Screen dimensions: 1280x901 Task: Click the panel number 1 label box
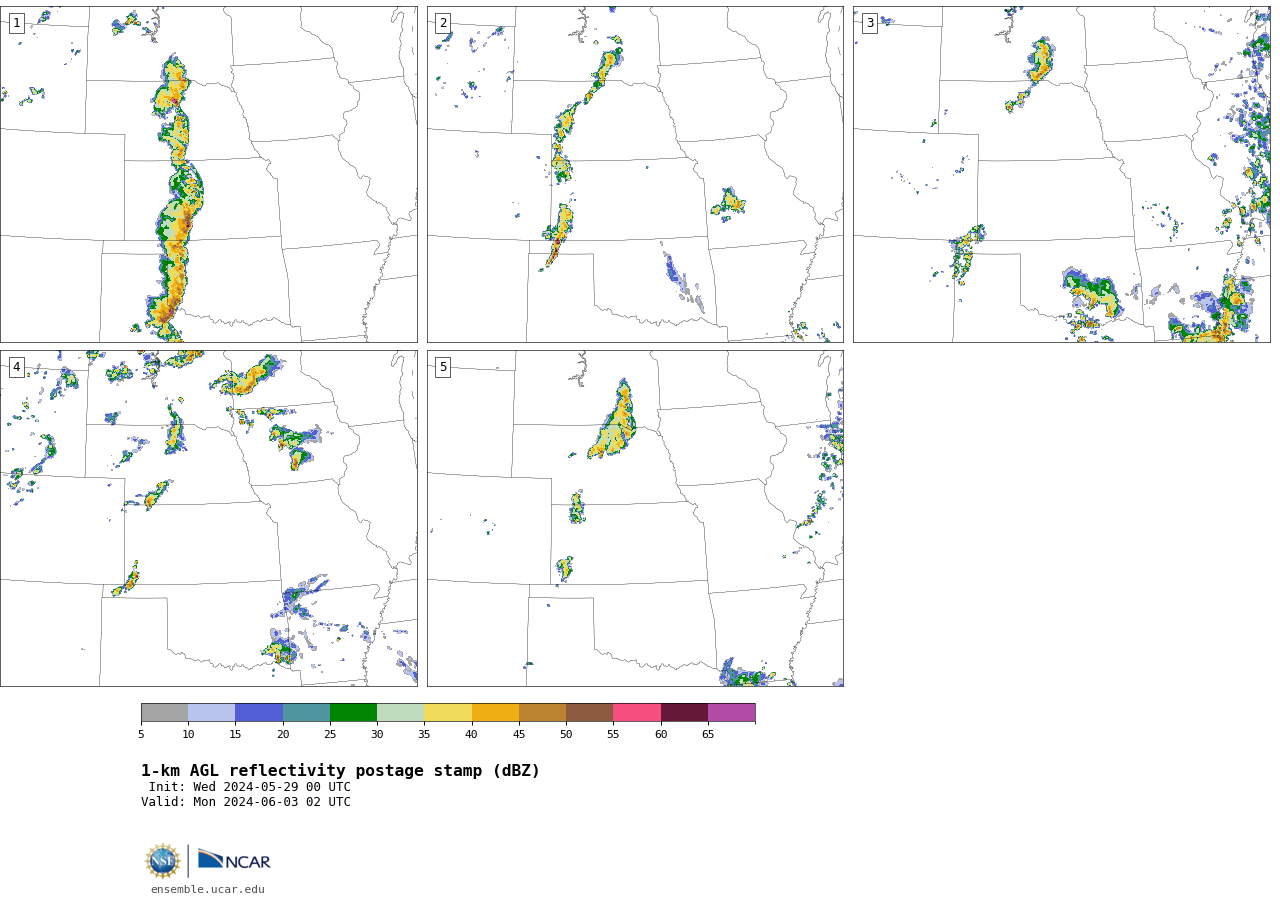tap(16, 23)
